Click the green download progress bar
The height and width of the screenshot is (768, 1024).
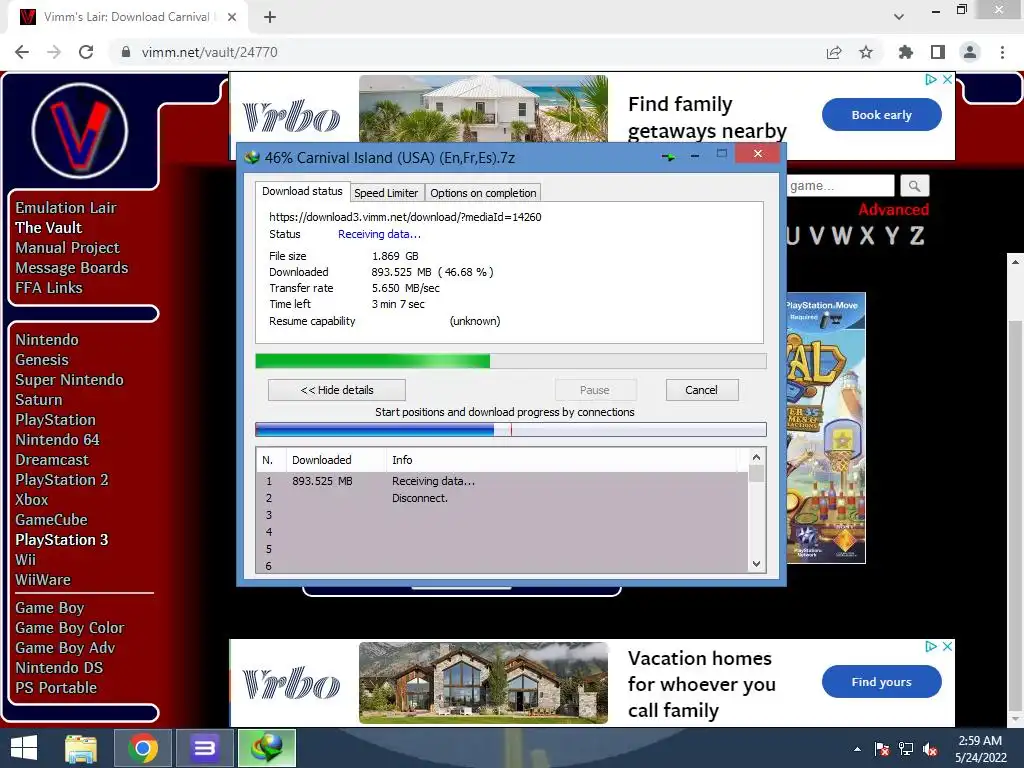tap(511, 361)
